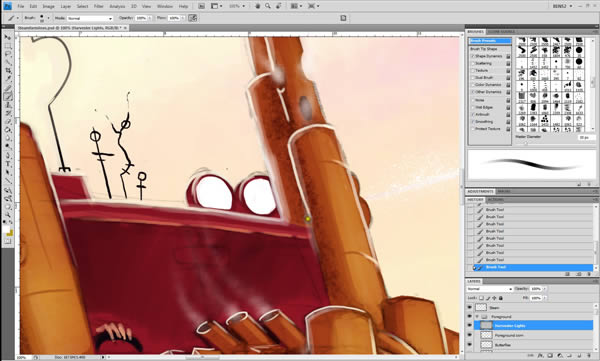The width and height of the screenshot is (600, 361).
Task: Hide the Harvester Lights layer
Action: click(470, 326)
